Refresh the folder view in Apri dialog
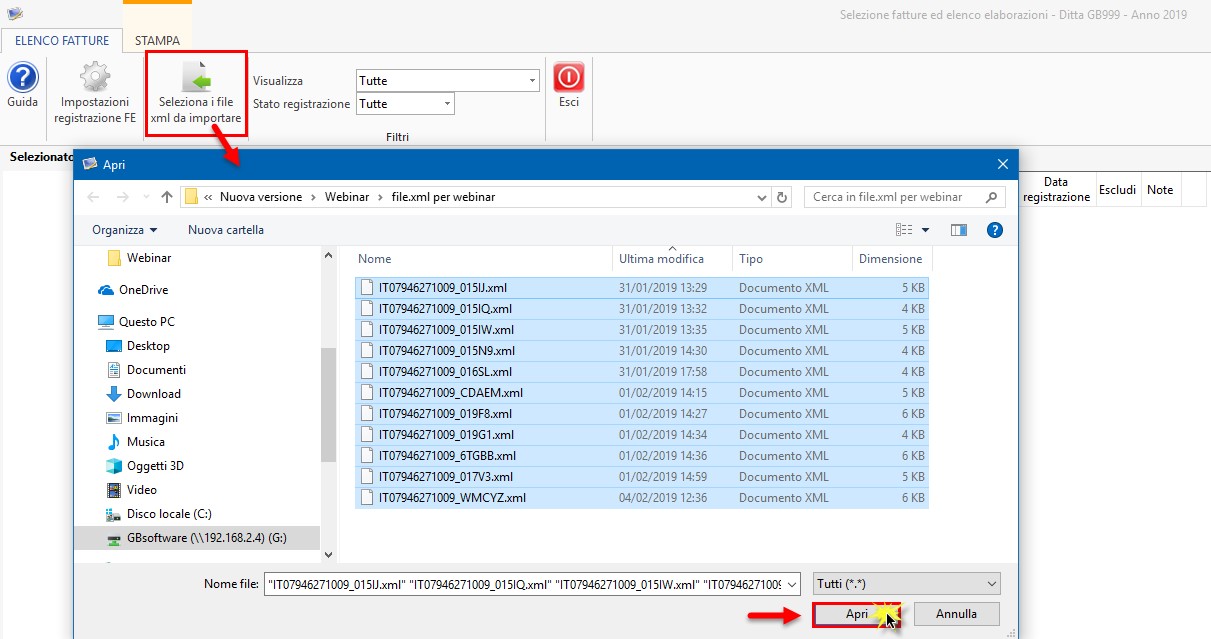 pos(783,197)
